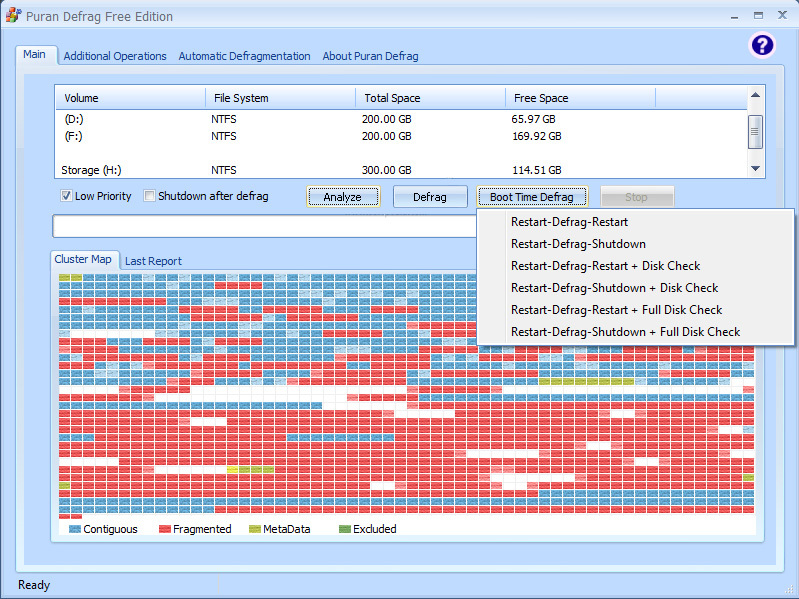This screenshot has height=599, width=799.
Task: Click the volume list scroll down arrow
Action: [756, 169]
